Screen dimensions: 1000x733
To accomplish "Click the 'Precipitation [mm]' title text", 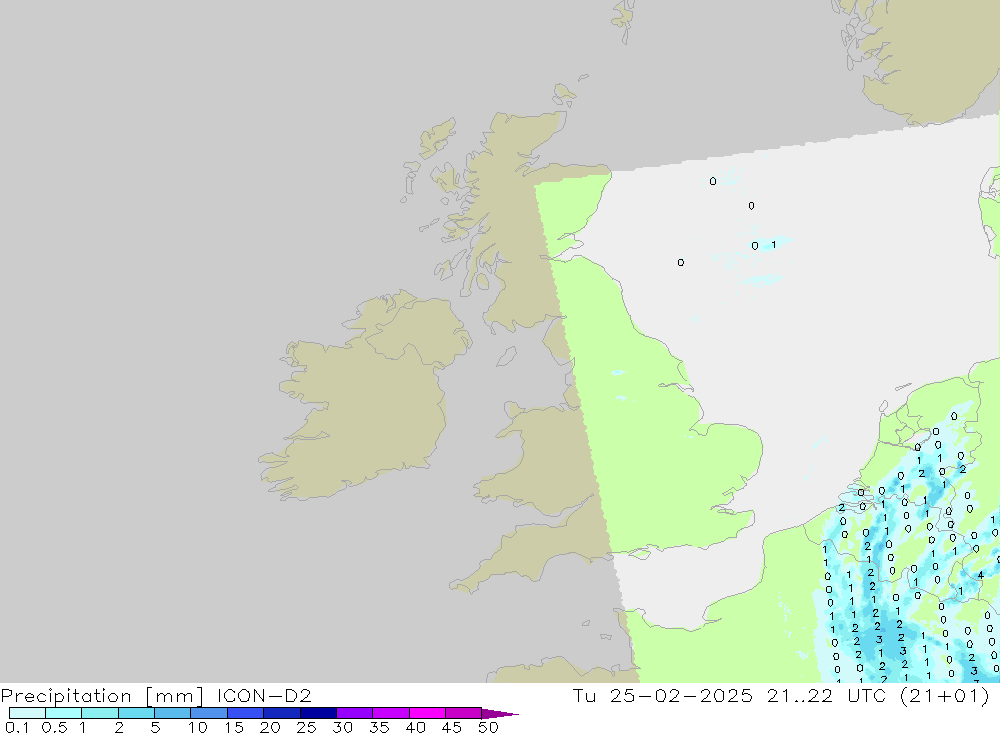I will [103, 696].
